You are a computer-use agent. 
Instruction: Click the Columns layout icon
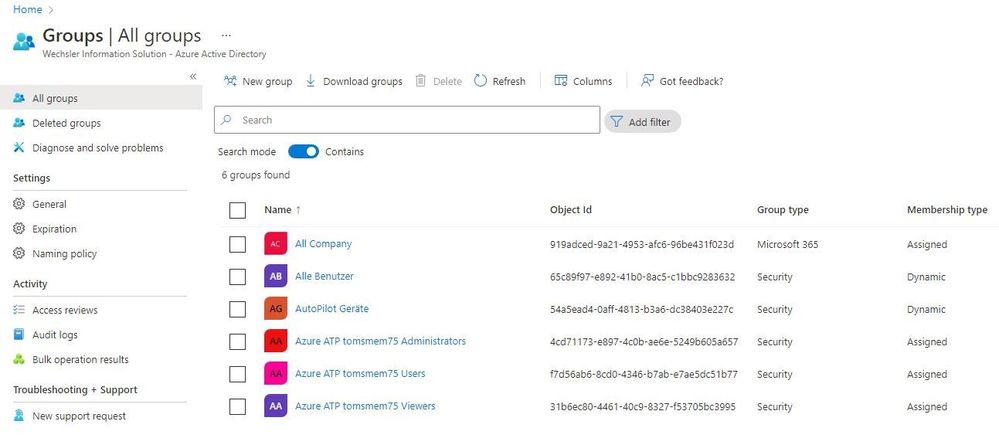coord(561,81)
